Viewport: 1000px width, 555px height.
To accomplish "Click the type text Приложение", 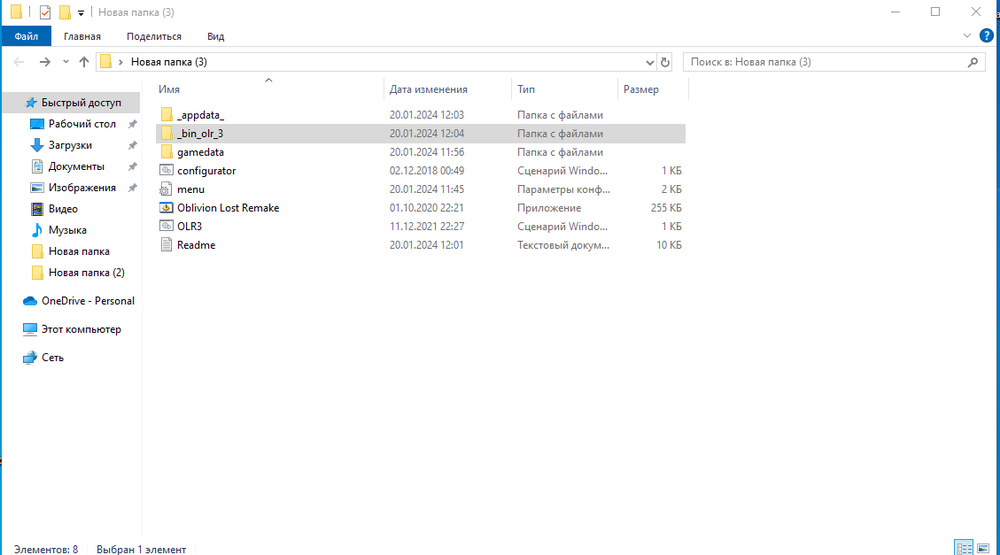I will coord(549,207).
